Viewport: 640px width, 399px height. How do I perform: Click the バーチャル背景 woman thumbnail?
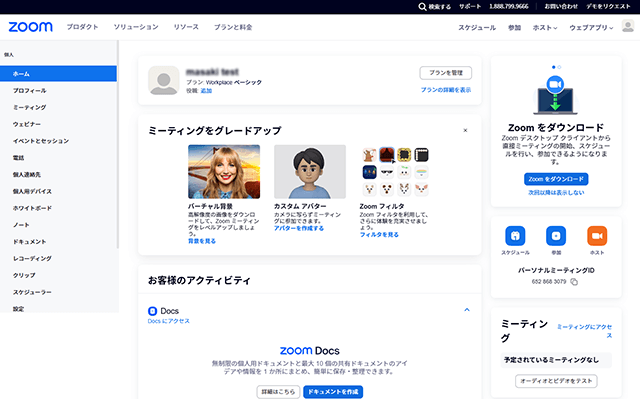(224, 172)
